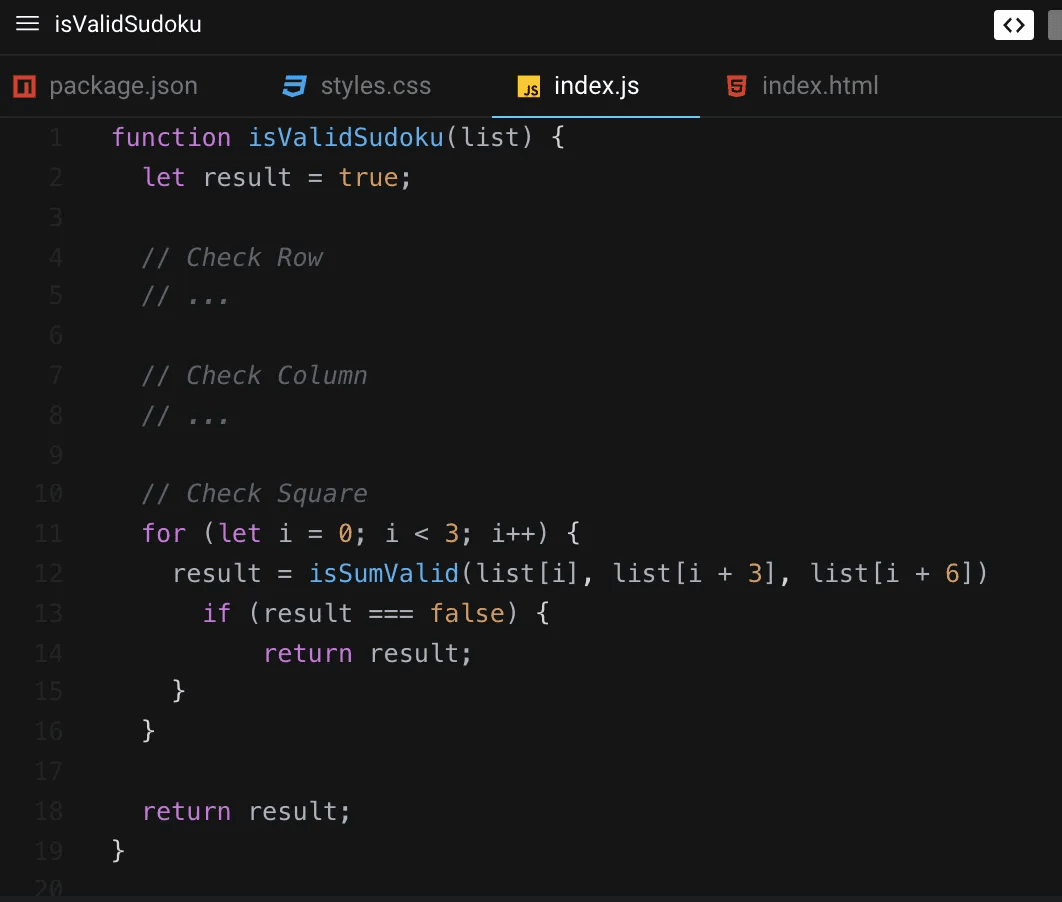
Task: Click the return result statement
Action: tap(246, 811)
